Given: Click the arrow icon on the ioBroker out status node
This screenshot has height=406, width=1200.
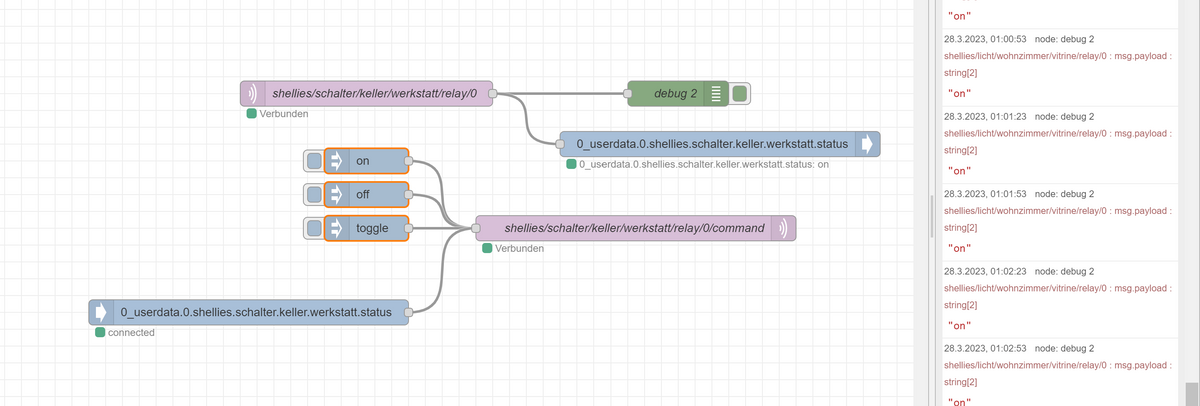Looking at the screenshot, I should pos(867,145).
